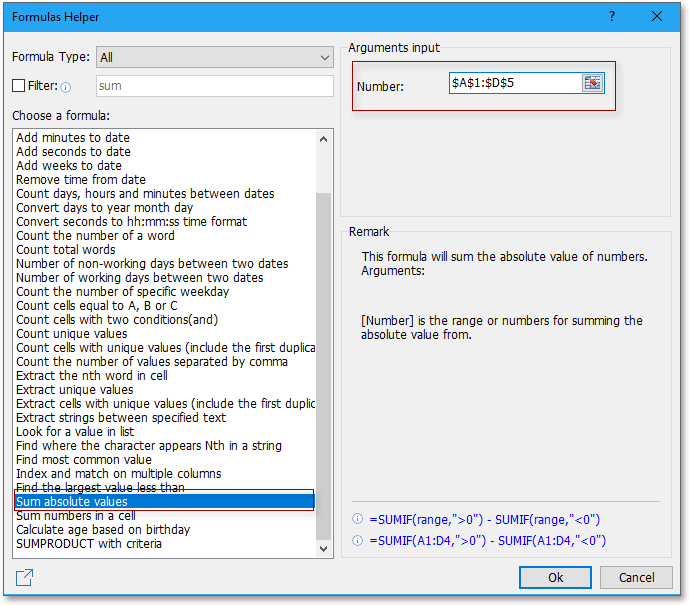The height and width of the screenshot is (606, 690).
Task: Choose 'SUMPRODUCT with criteria' from the list
Action: point(88,543)
